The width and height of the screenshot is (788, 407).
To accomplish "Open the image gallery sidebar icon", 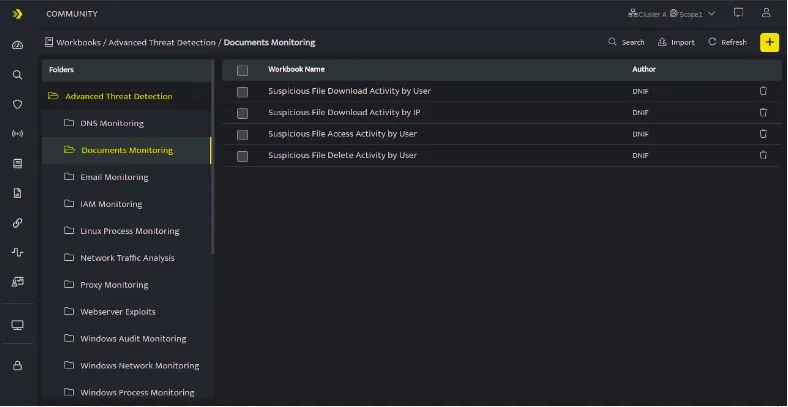I will pos(17,282).
